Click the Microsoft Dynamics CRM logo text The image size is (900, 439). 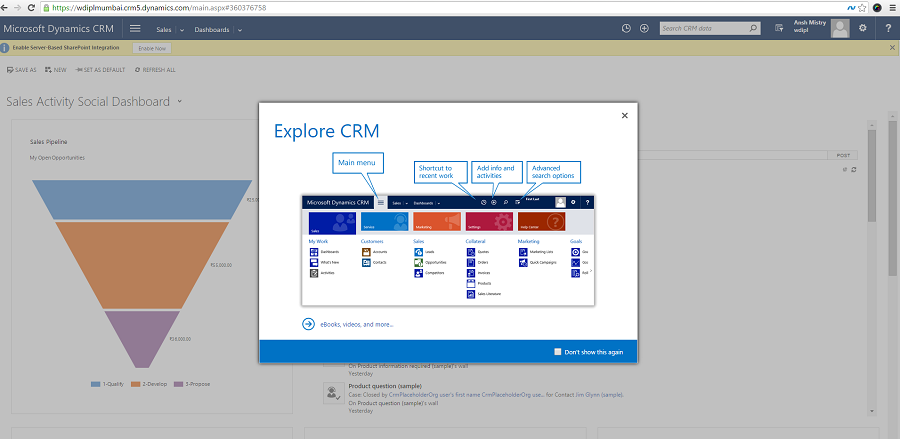(x=59, y=28)
